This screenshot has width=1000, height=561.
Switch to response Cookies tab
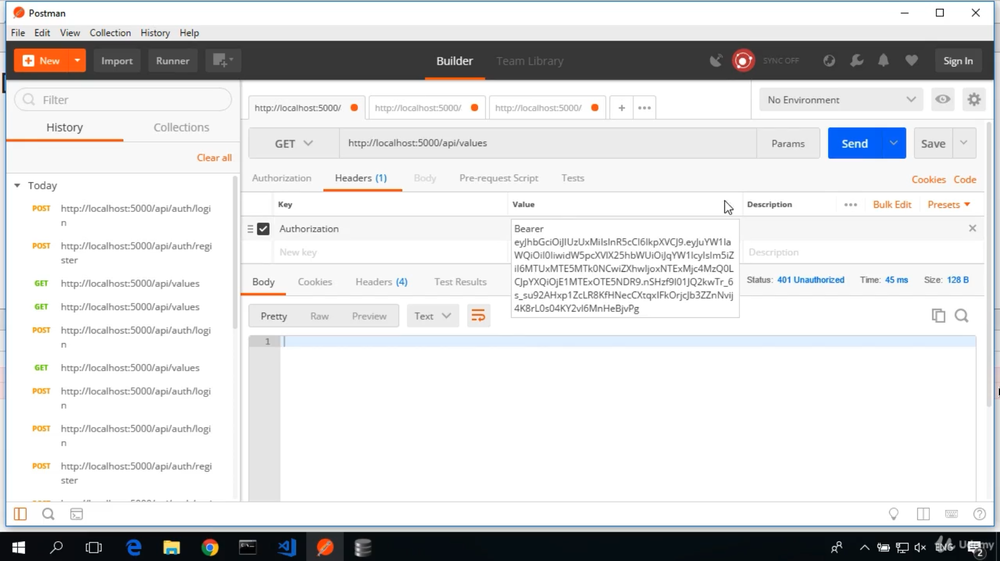pyautogui.click(x=314, y=282)
